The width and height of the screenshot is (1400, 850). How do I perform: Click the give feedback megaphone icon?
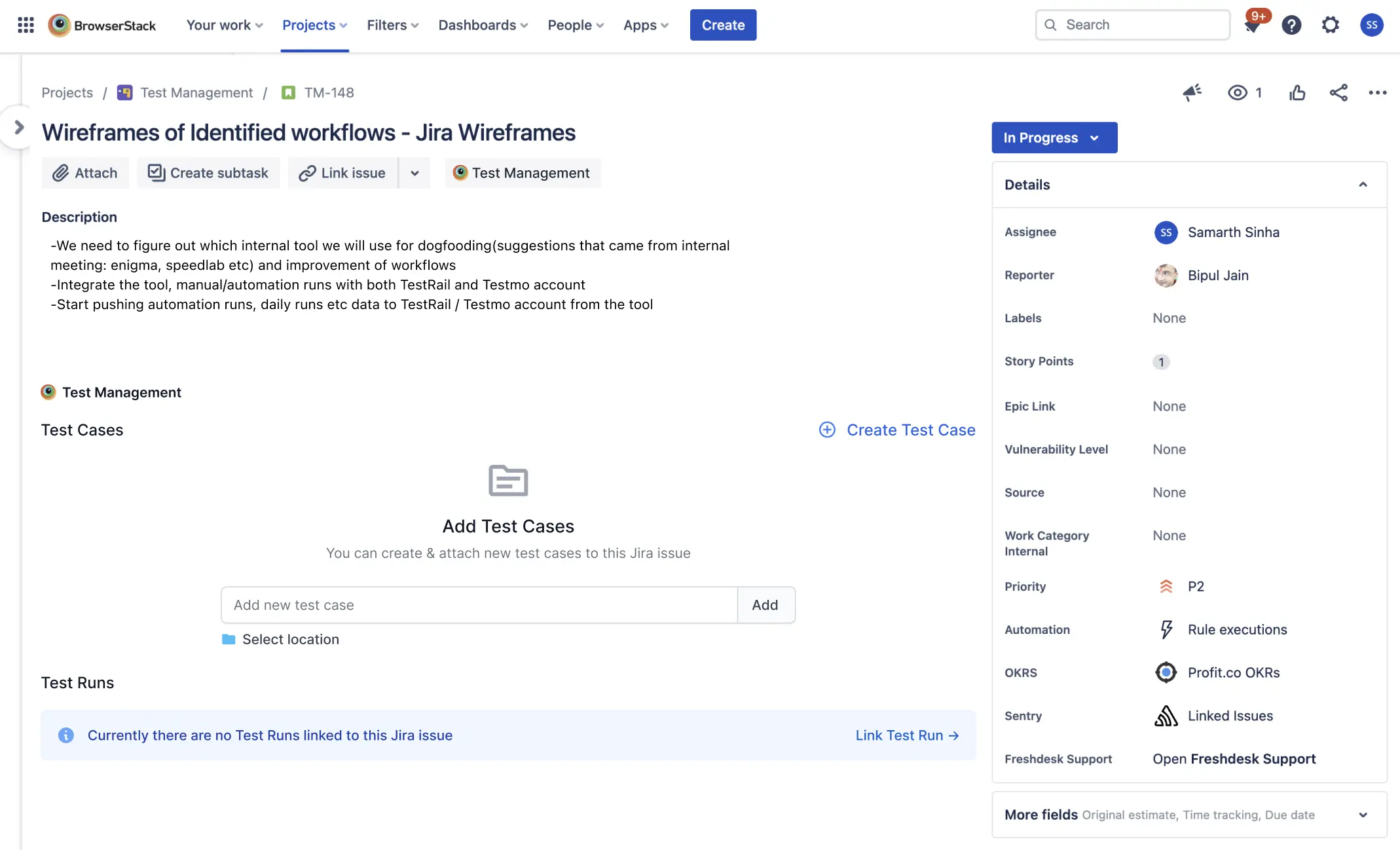coord(1192,92)
